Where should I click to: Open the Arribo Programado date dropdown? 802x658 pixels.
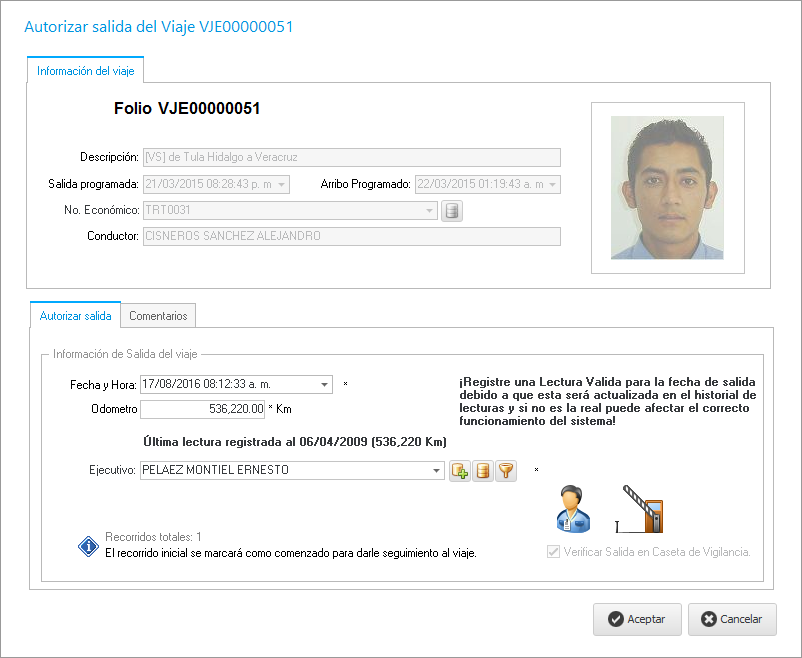(552, 185)
